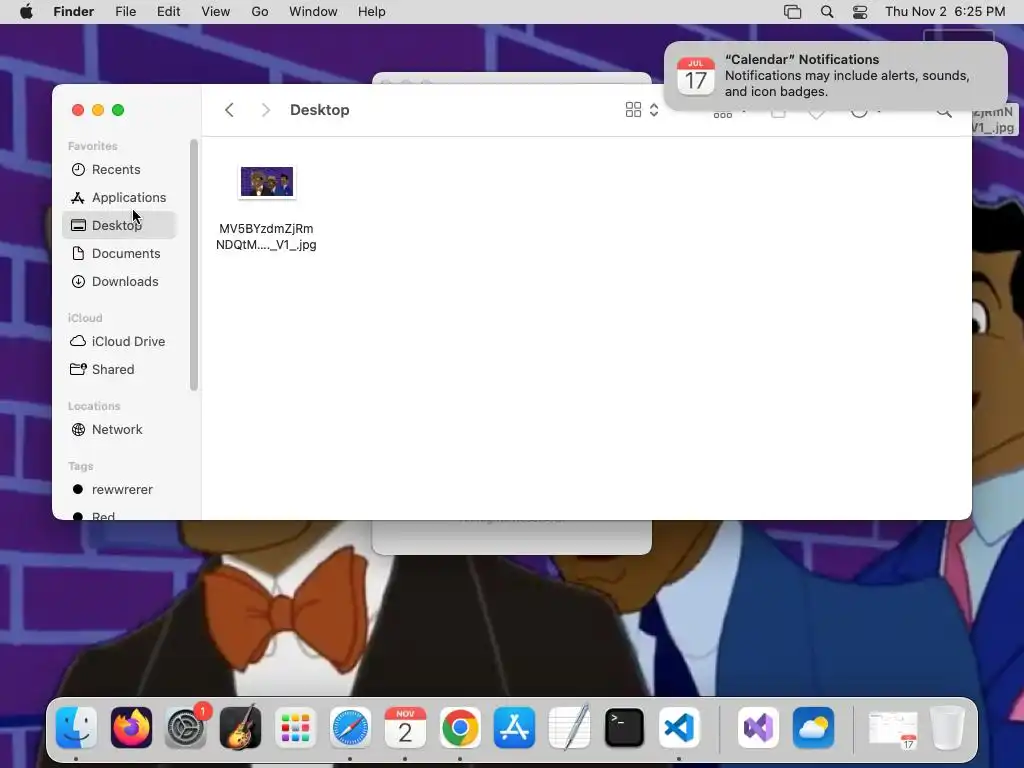This screenshot has width=1024, height=768.
Task: Launch Firefox from the Dock
Action: coord(131,728)
